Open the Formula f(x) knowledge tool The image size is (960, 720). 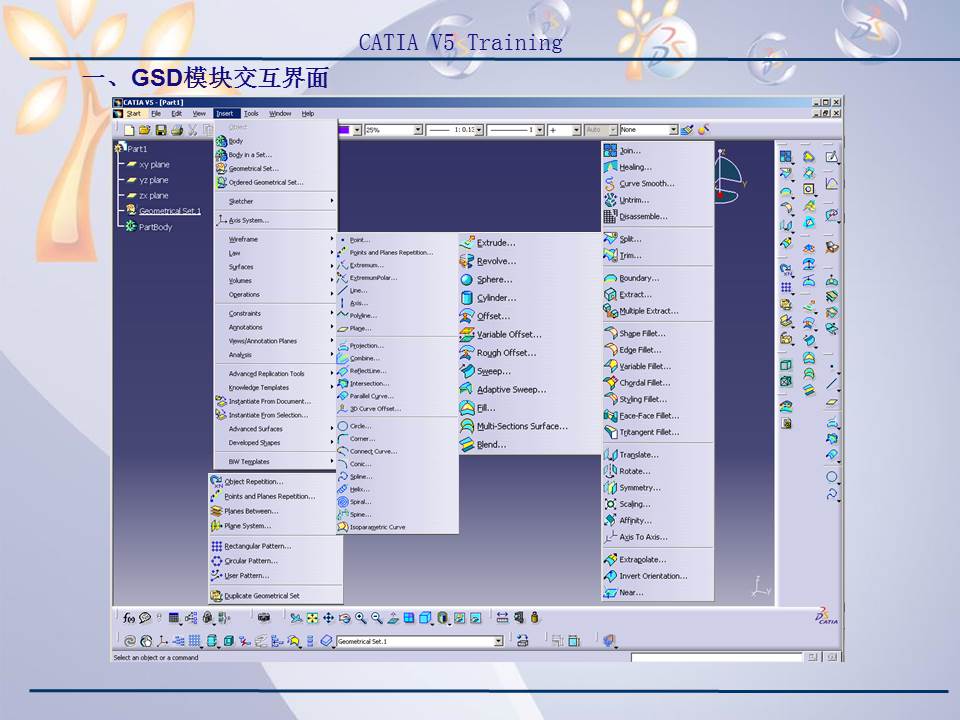click(x=127, y=619)
